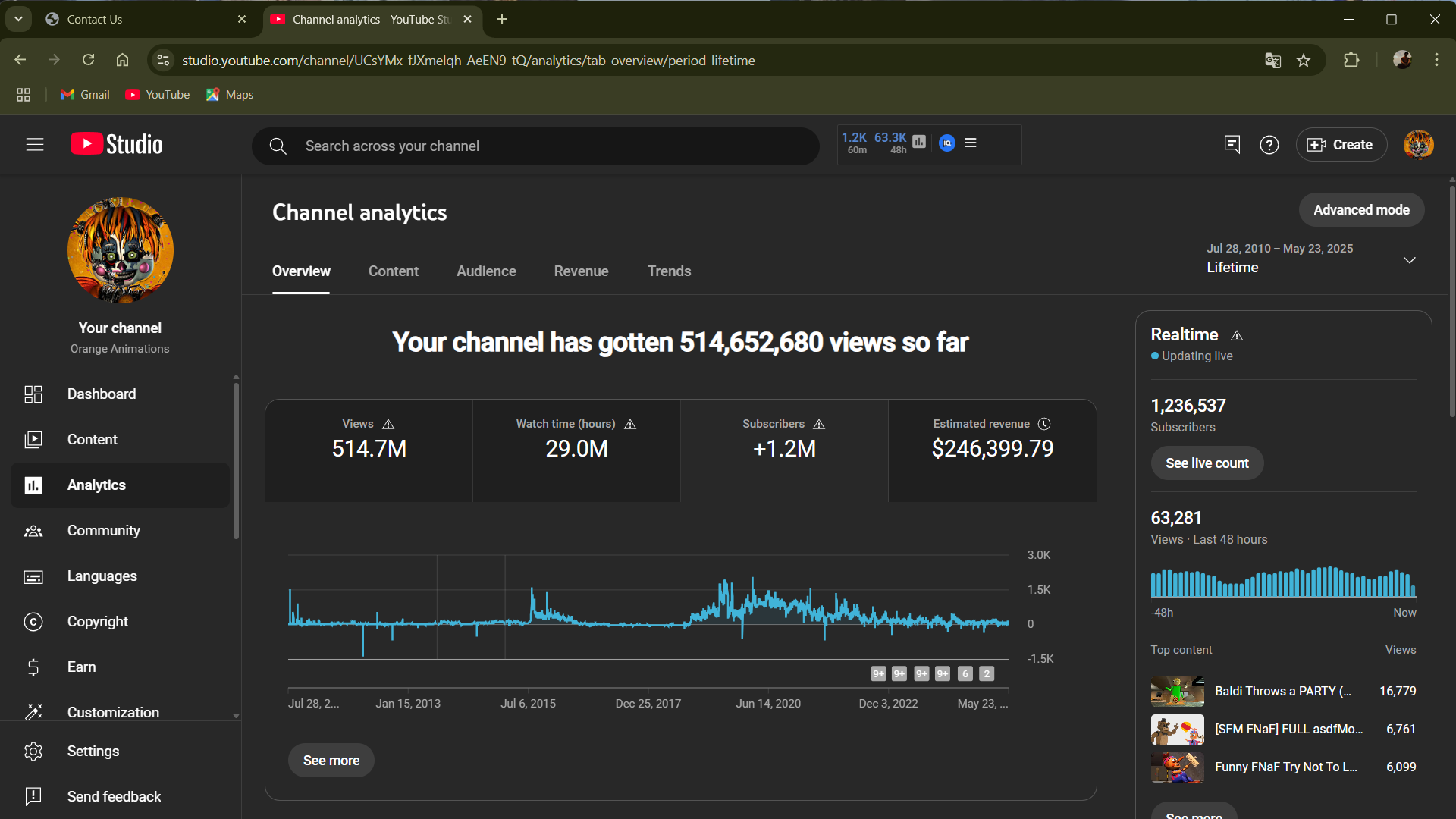Switch to the Trends tab
1456x819 pixels.
pyautogui.click(x=669, y=271)
